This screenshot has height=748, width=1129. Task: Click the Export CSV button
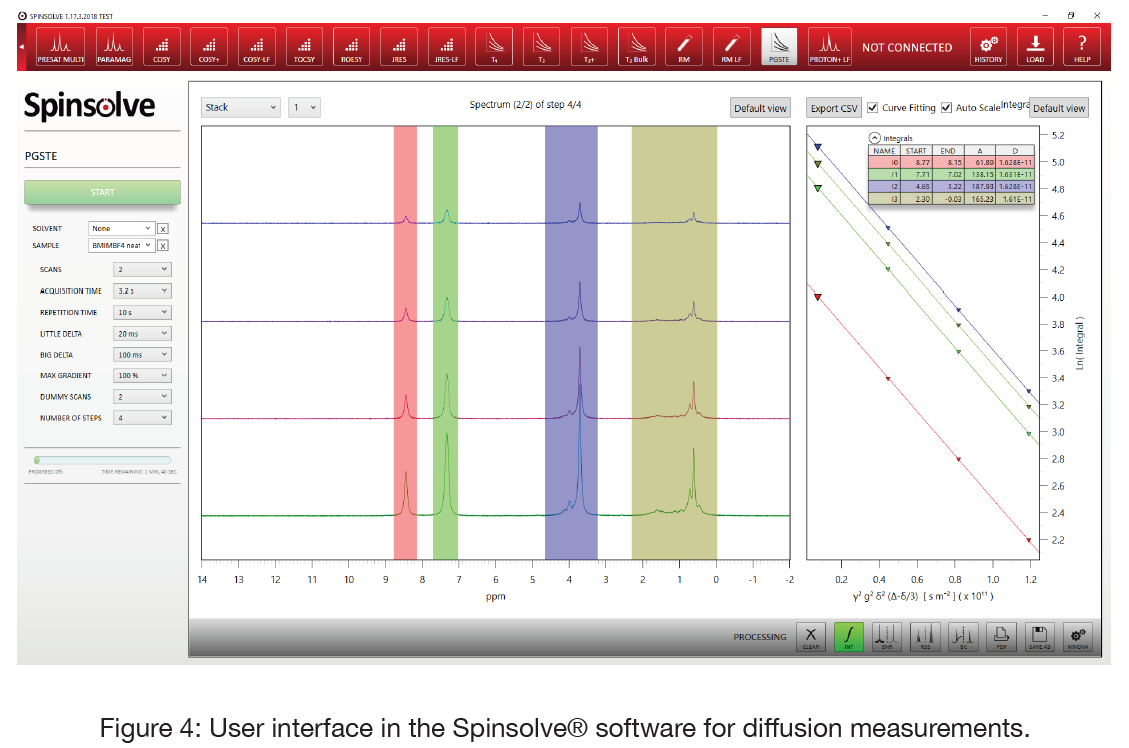pyautogui.click(x=834, y=108)
